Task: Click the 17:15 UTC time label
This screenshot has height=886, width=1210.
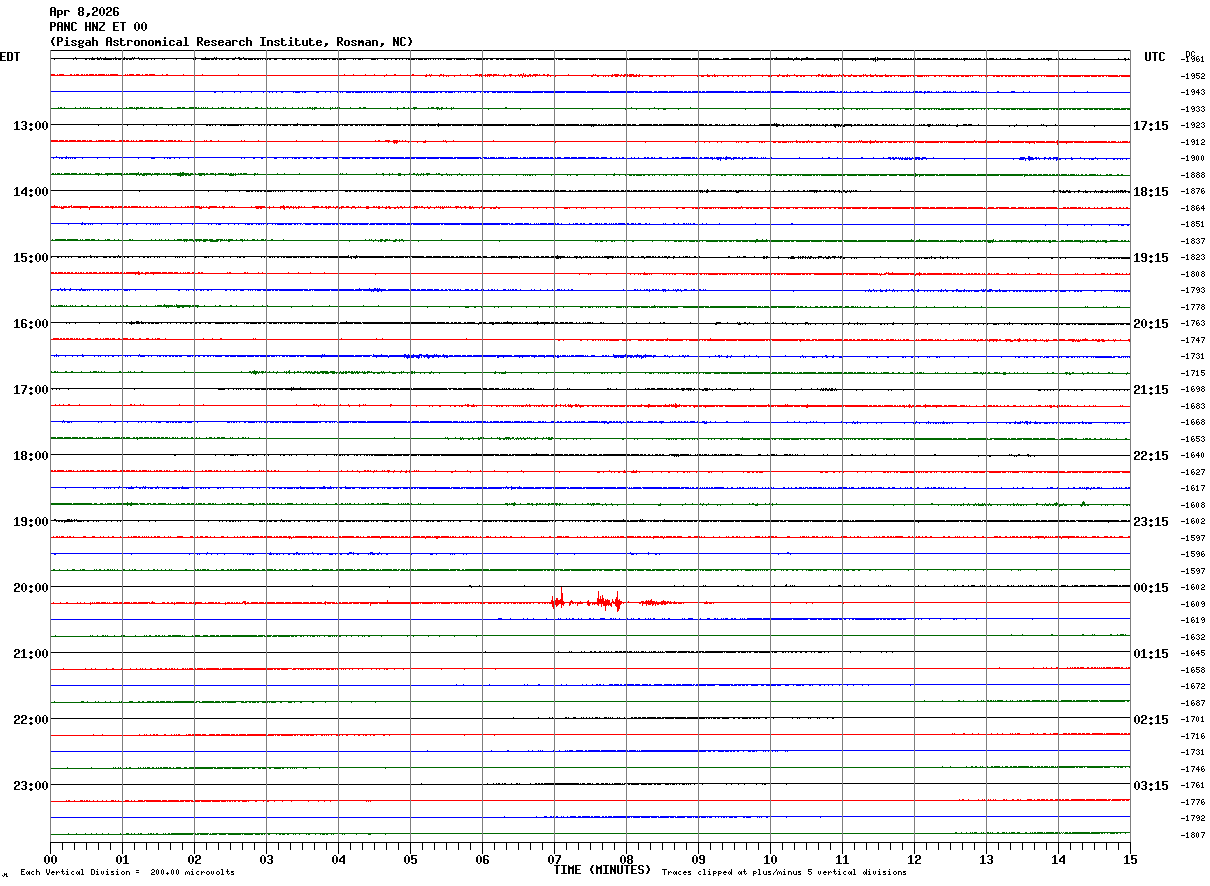Action: tap(1150, 126)
